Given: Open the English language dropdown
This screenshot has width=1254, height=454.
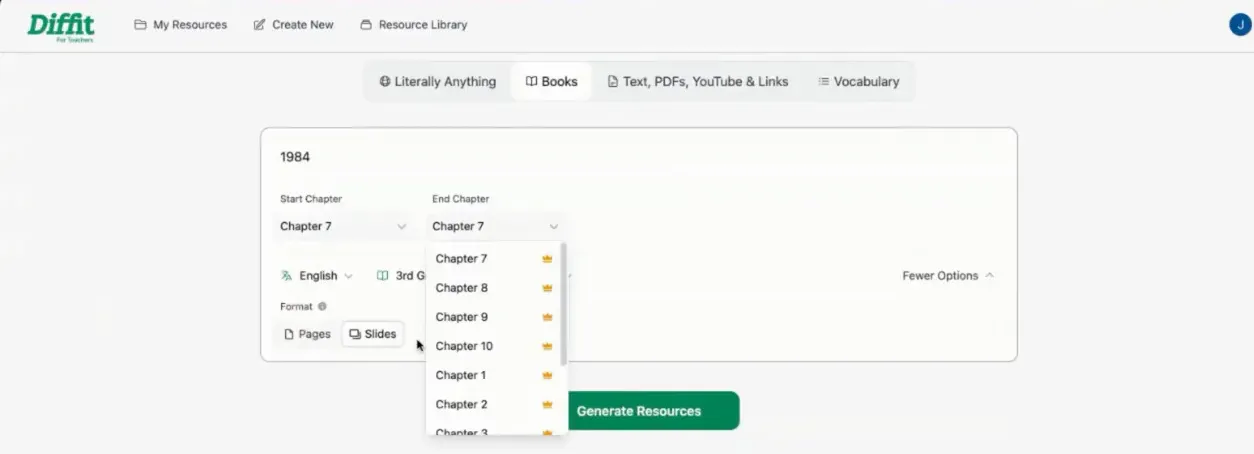Looking at the screenshot, I should point(317,276).
